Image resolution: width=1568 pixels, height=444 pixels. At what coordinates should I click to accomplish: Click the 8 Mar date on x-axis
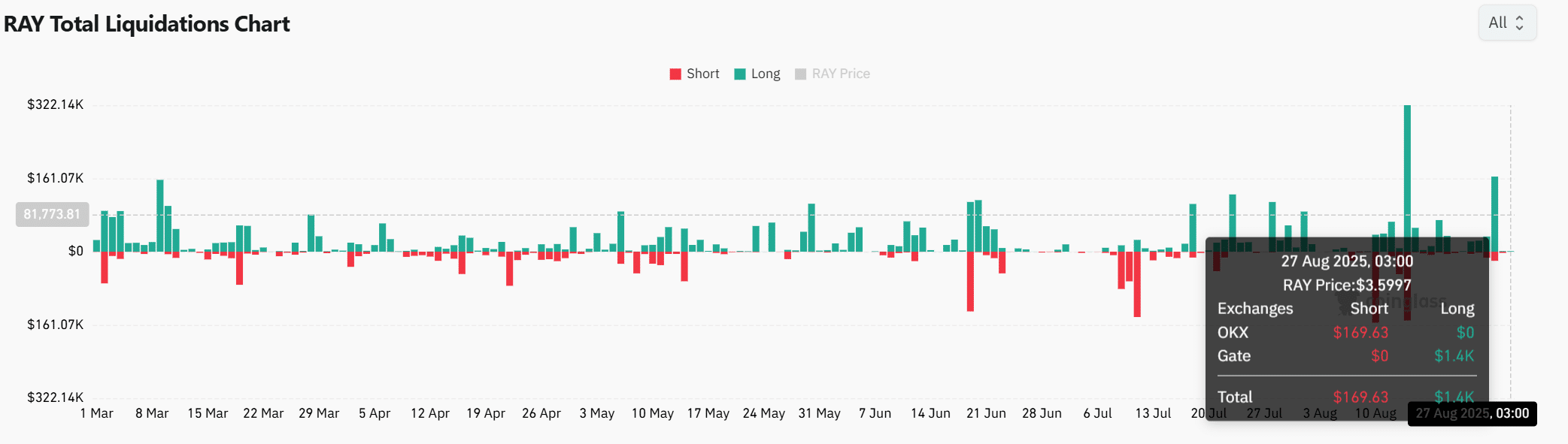click(152, 413)
